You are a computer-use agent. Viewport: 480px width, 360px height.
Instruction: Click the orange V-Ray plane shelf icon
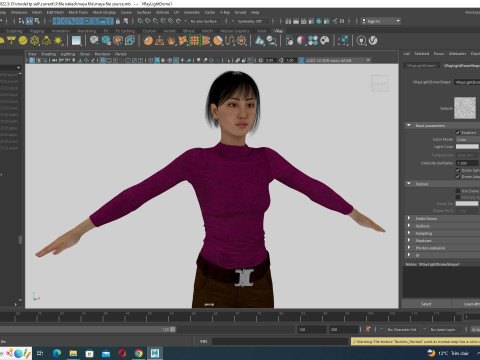159,41
